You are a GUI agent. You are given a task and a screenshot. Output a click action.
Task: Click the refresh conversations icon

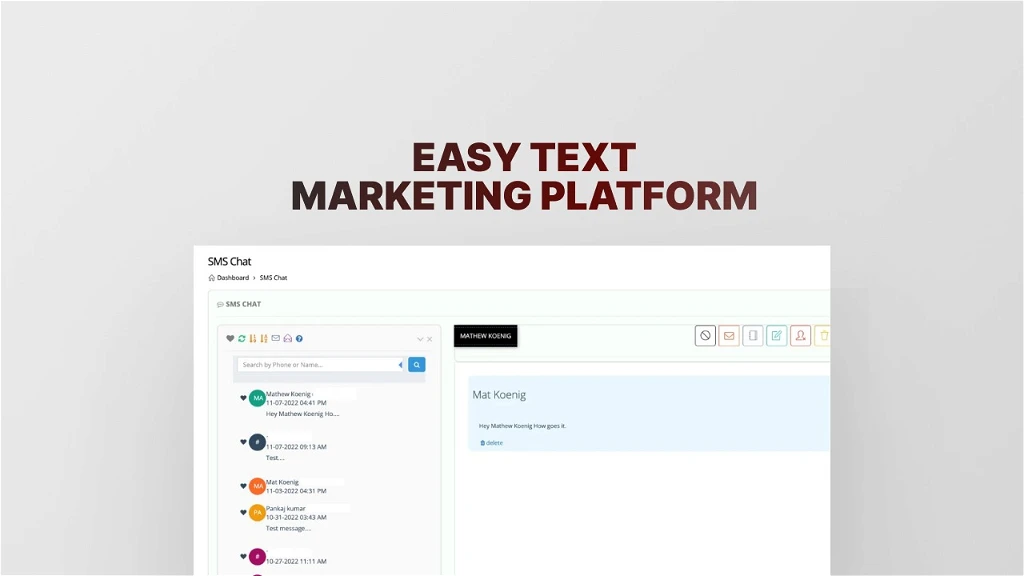point(241,338)
